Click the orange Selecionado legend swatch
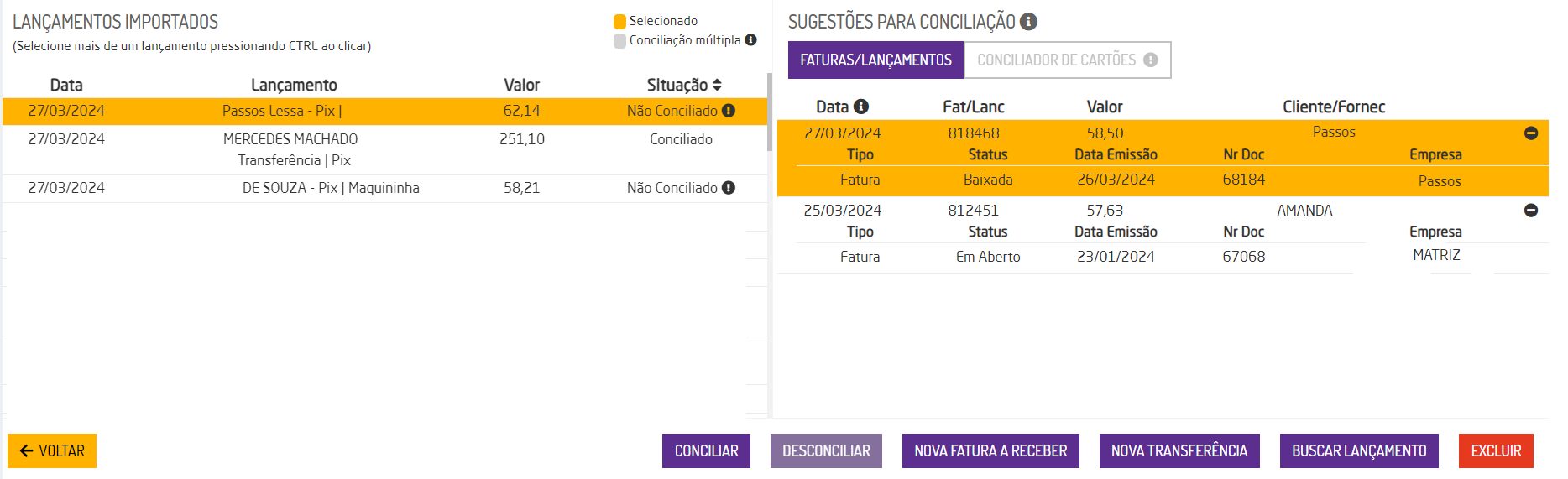 [620, 22]
